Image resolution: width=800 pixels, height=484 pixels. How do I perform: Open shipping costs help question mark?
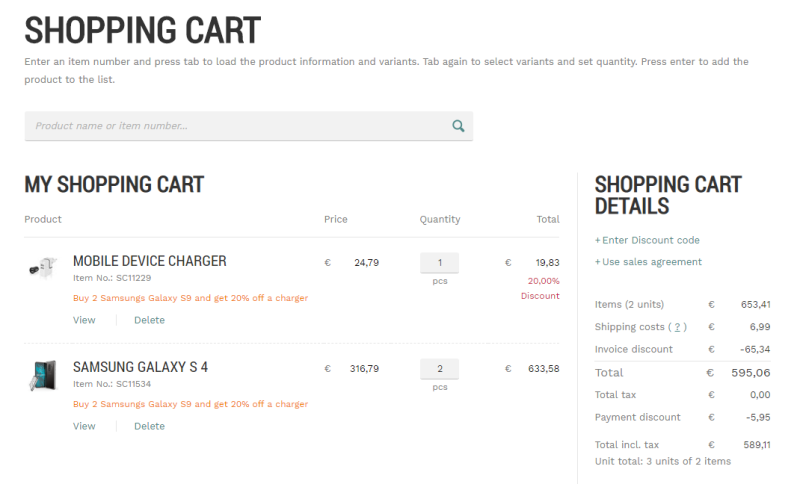tap(677, 327)
